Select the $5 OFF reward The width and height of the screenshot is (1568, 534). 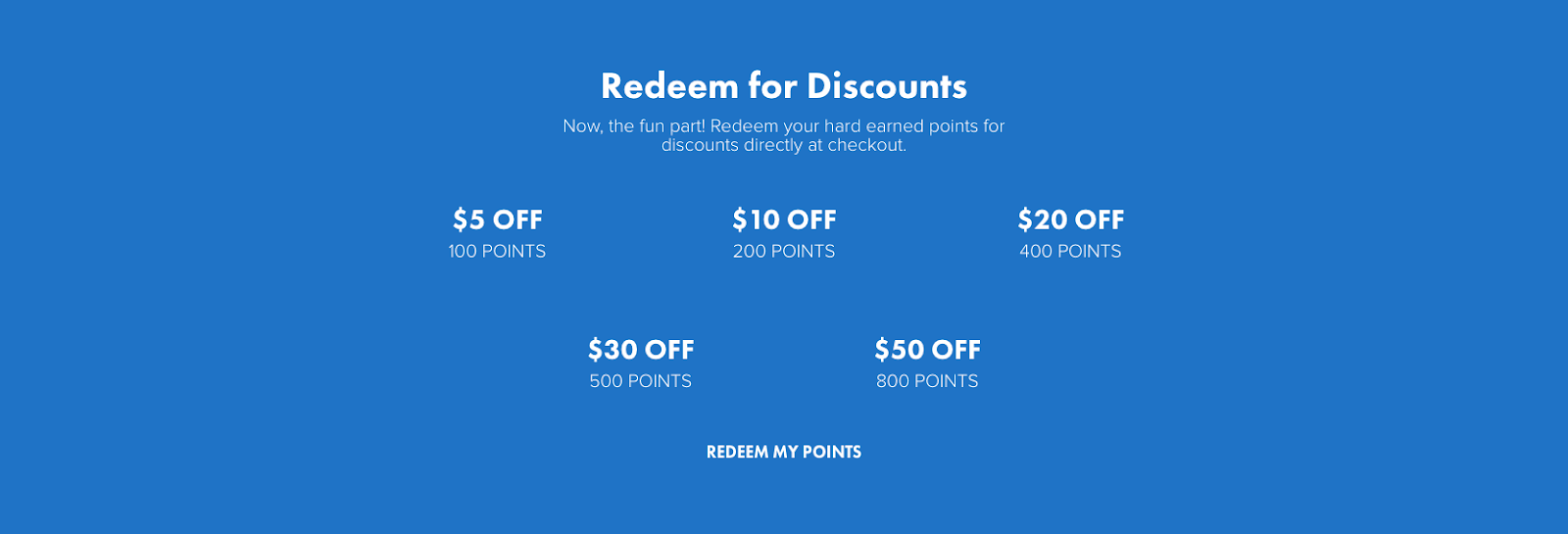pos(497,219)
